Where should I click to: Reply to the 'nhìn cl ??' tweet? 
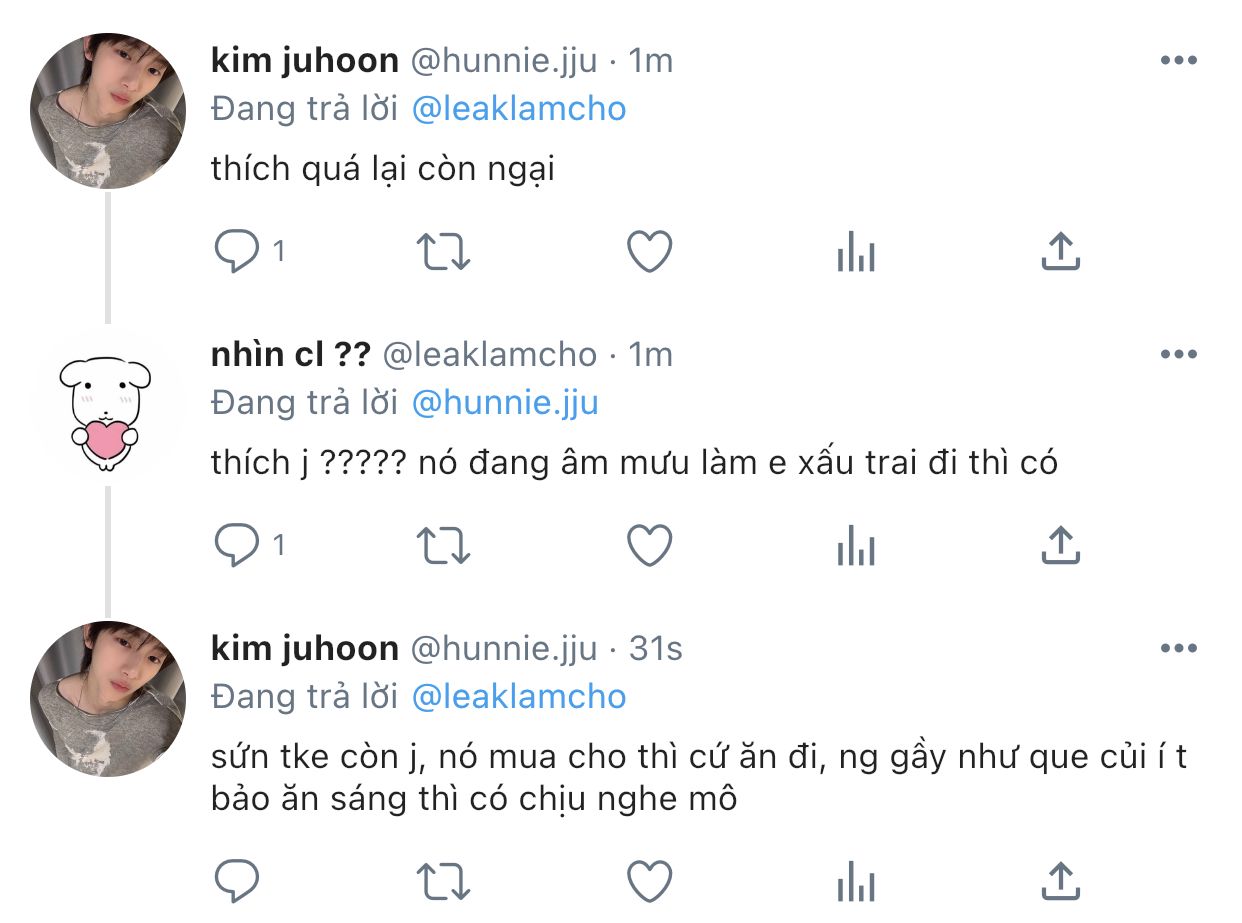pos(238,546)
